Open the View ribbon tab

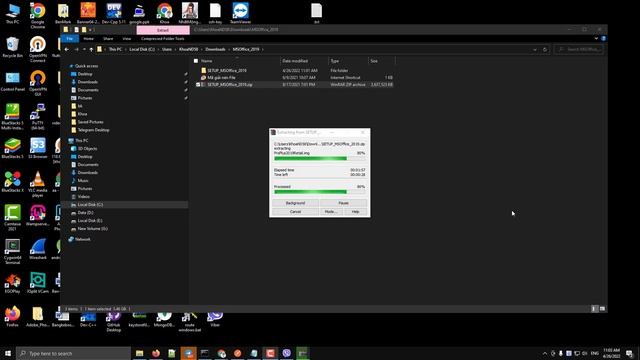coord(127,39)
